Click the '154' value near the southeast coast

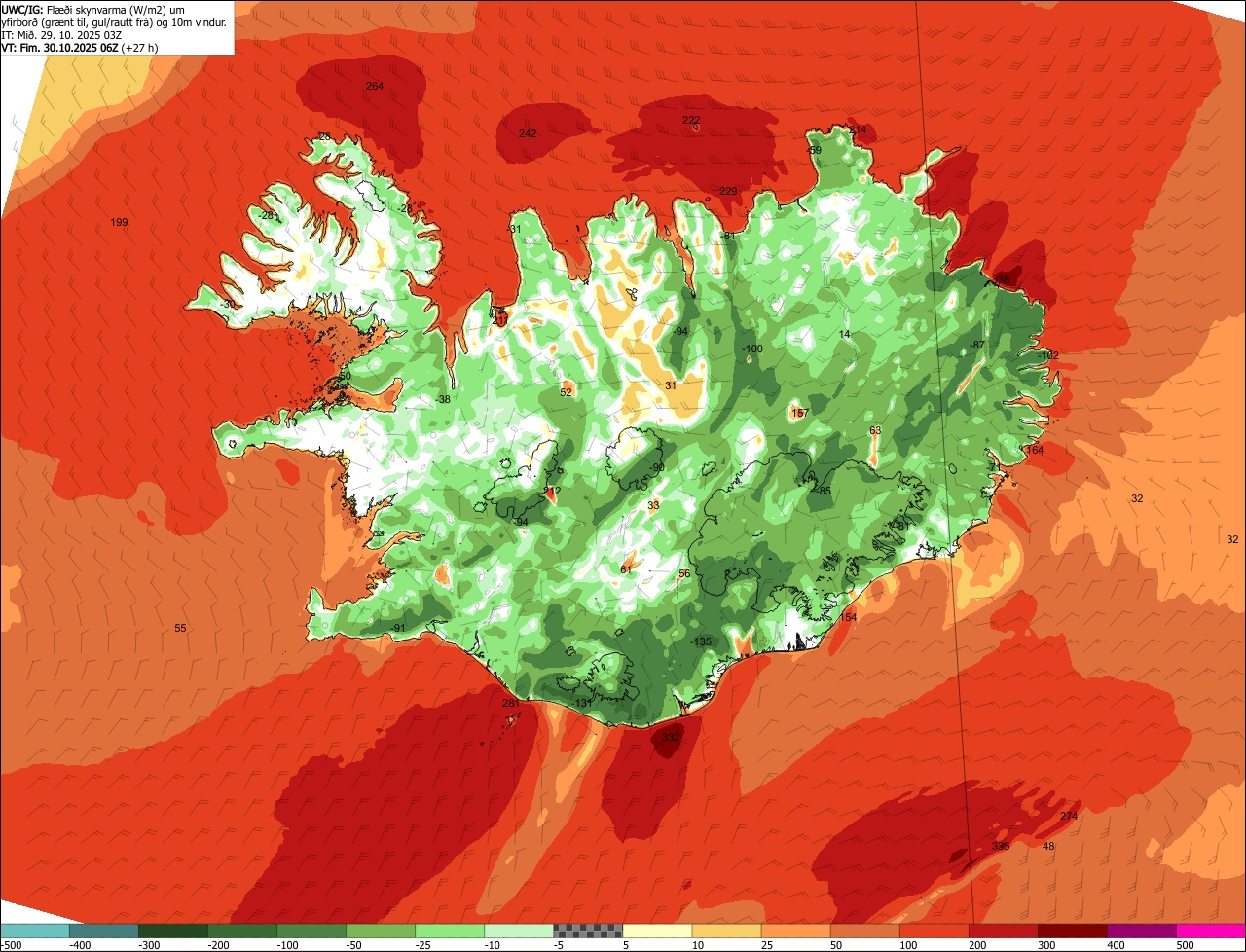tap(849, 617)
